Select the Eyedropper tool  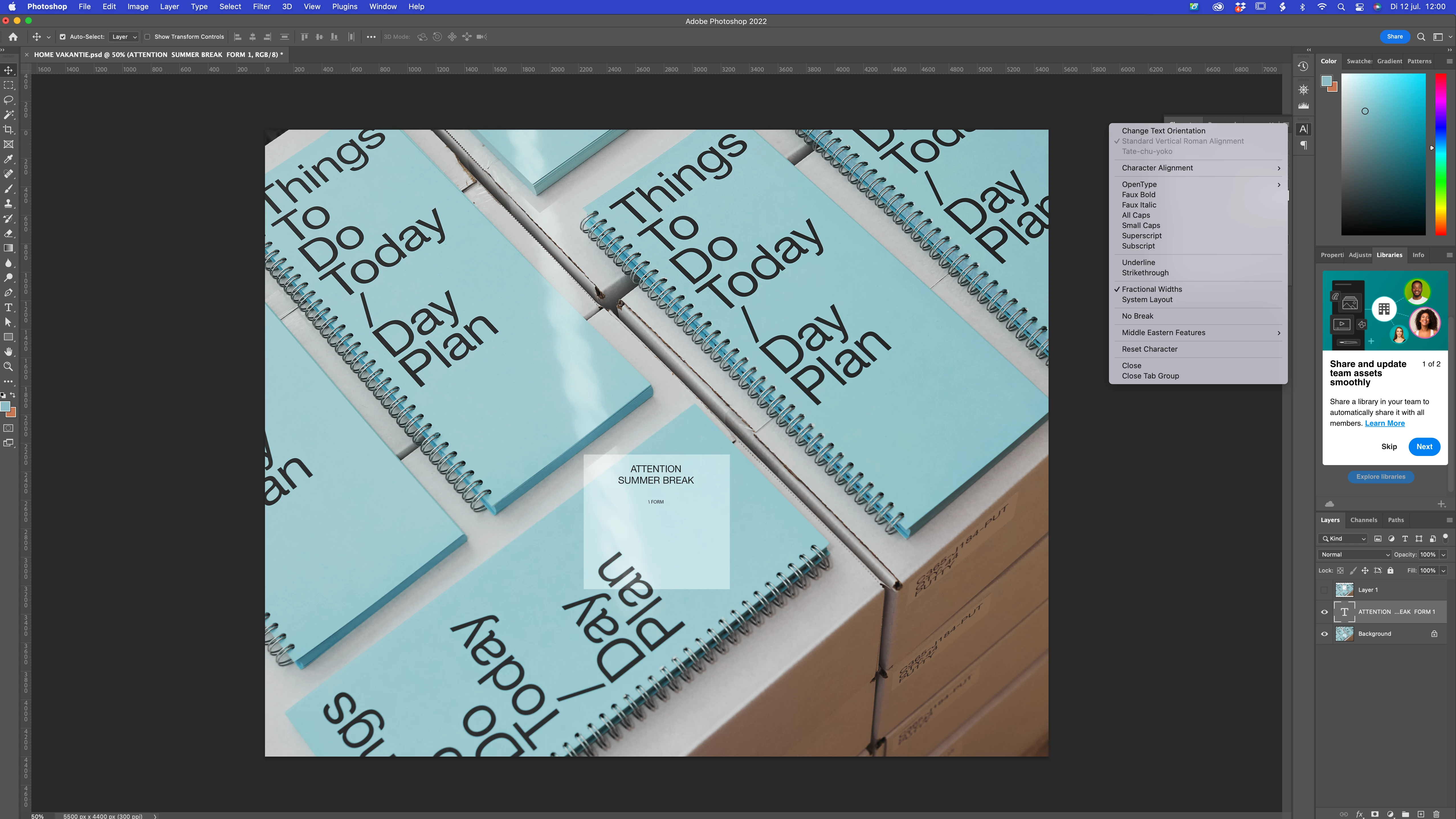[9, 159]
